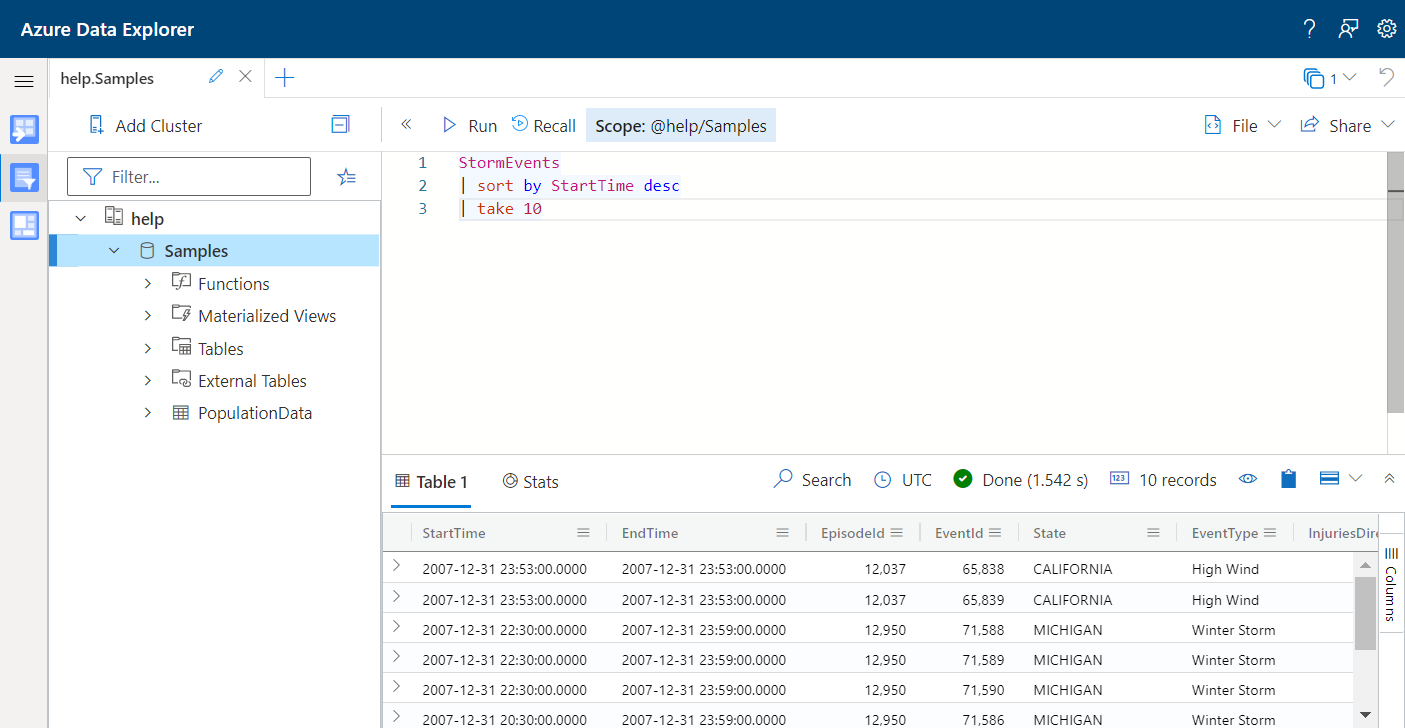1405x728 pixels.
Task: Switch to the Stats tab
Action: click(x=530, y=482)
